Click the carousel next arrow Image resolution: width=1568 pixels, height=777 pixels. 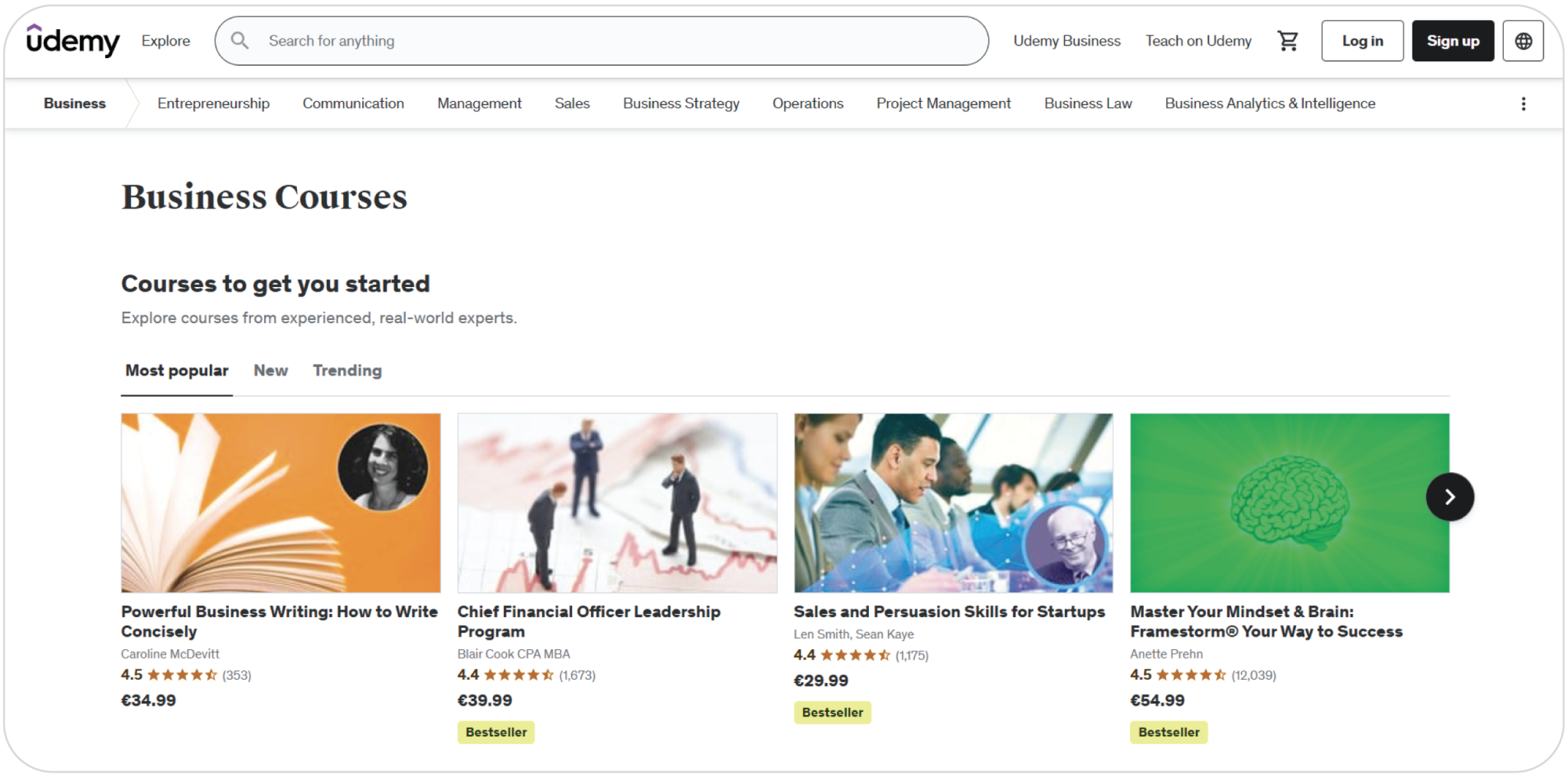[1449, 497]
